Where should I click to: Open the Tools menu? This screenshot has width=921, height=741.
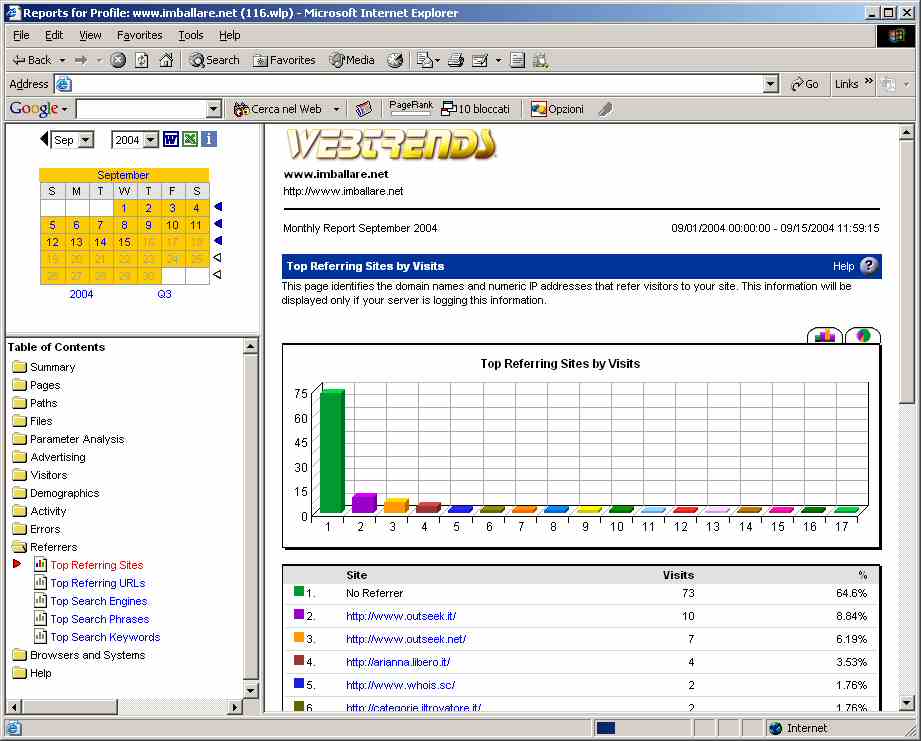(191, 35)
